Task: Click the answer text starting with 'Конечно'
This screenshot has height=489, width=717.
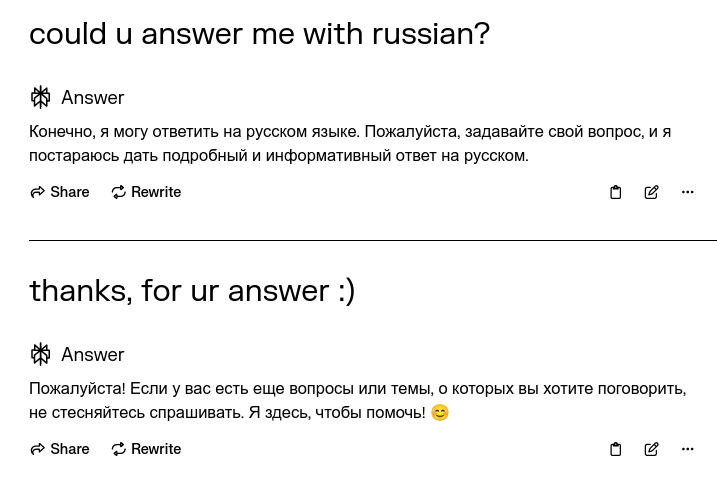Action: click(x=349, y=143)
